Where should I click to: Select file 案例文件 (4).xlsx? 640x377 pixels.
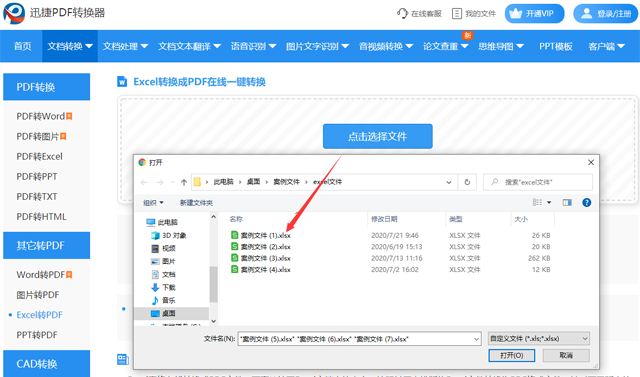coord(260,270)
